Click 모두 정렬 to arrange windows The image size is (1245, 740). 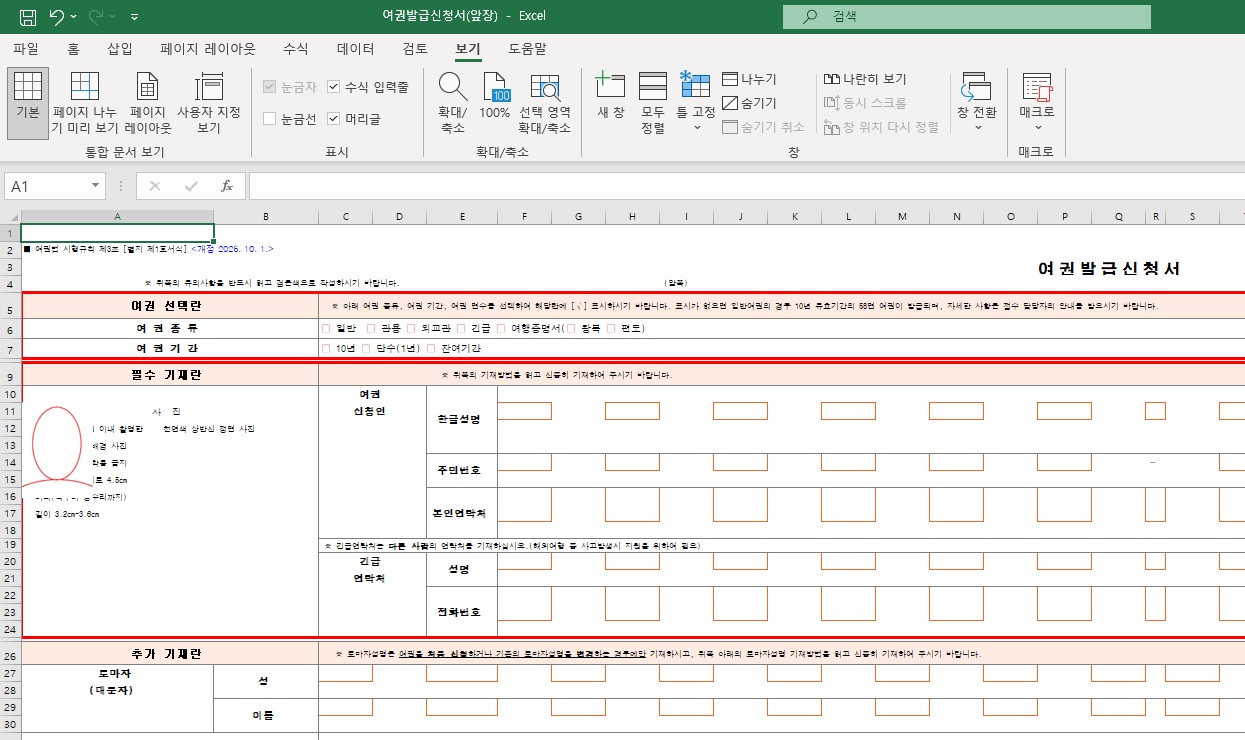(x=652, y=102)
